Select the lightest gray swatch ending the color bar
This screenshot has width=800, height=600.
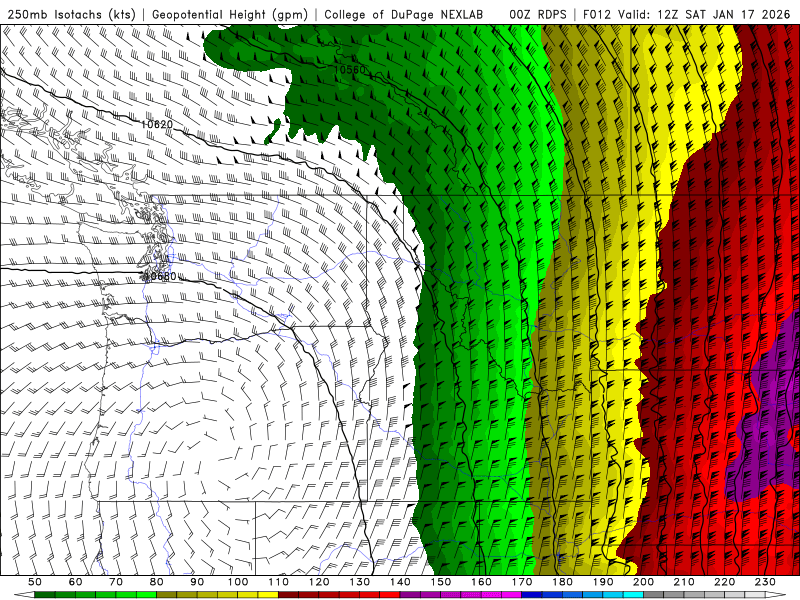[755, 595]
